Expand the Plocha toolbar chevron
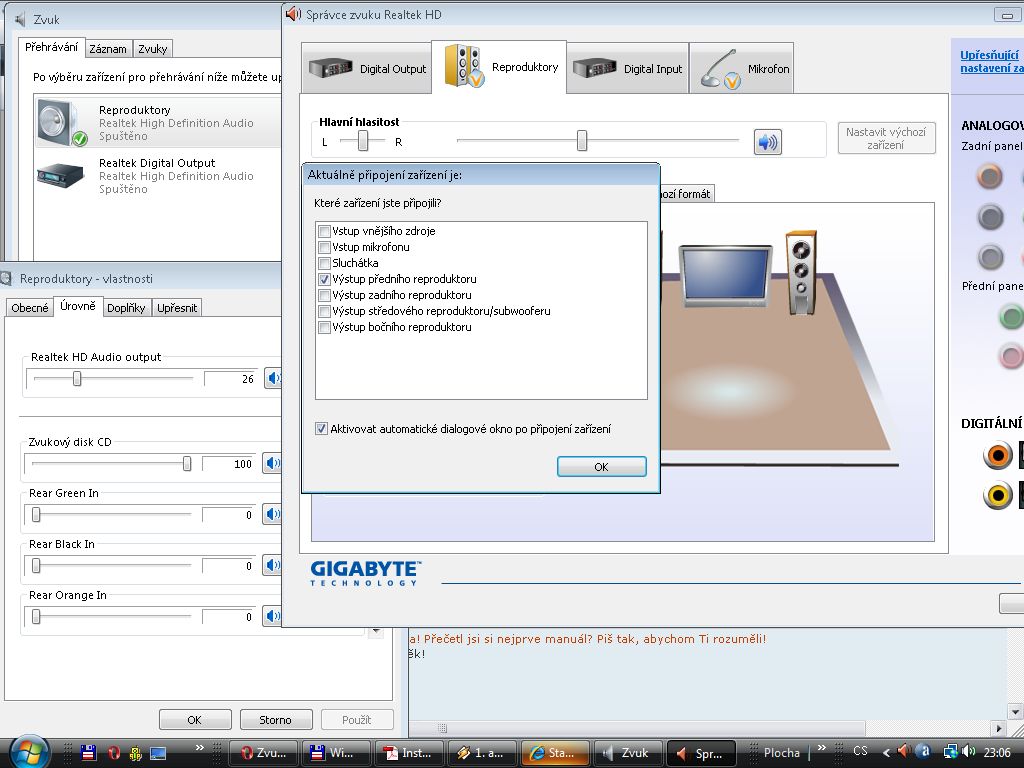 point(822,748)
